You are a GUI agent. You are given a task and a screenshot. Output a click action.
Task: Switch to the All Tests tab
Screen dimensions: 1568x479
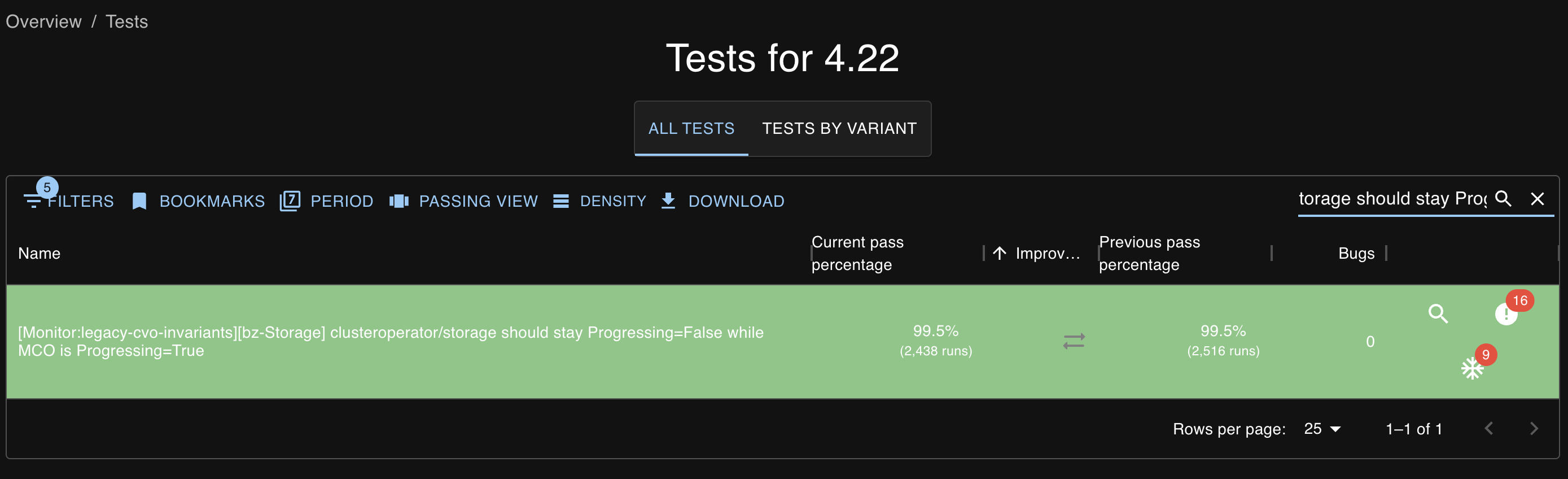(x=691, y=129)
